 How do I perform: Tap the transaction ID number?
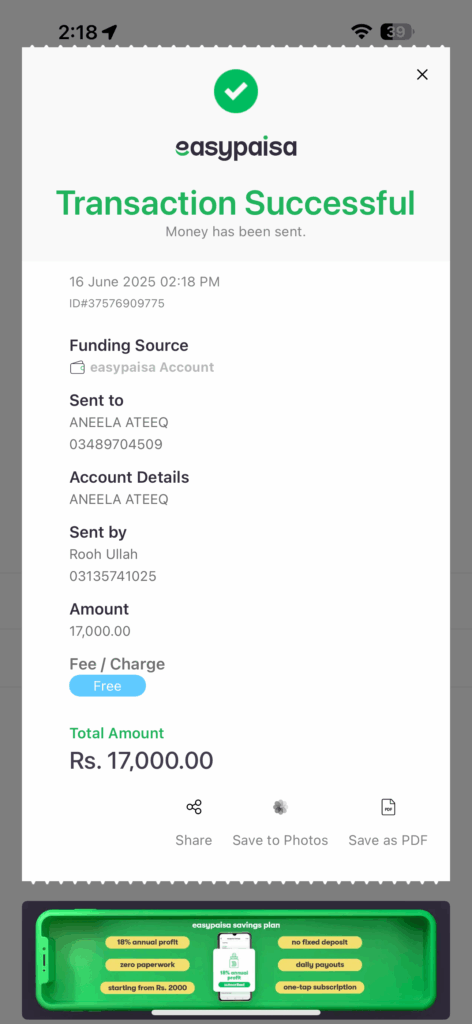117,304
